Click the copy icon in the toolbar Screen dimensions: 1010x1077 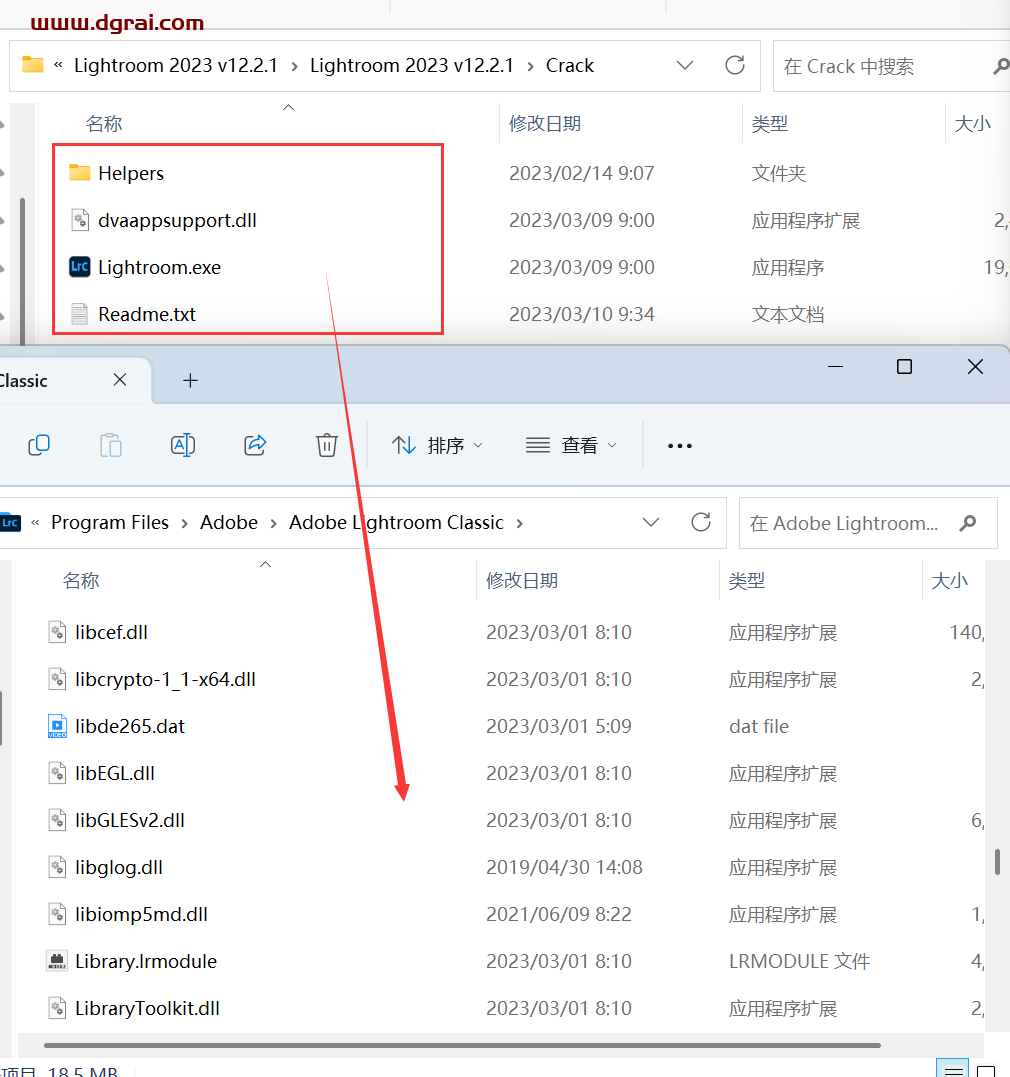pos(39,445)
